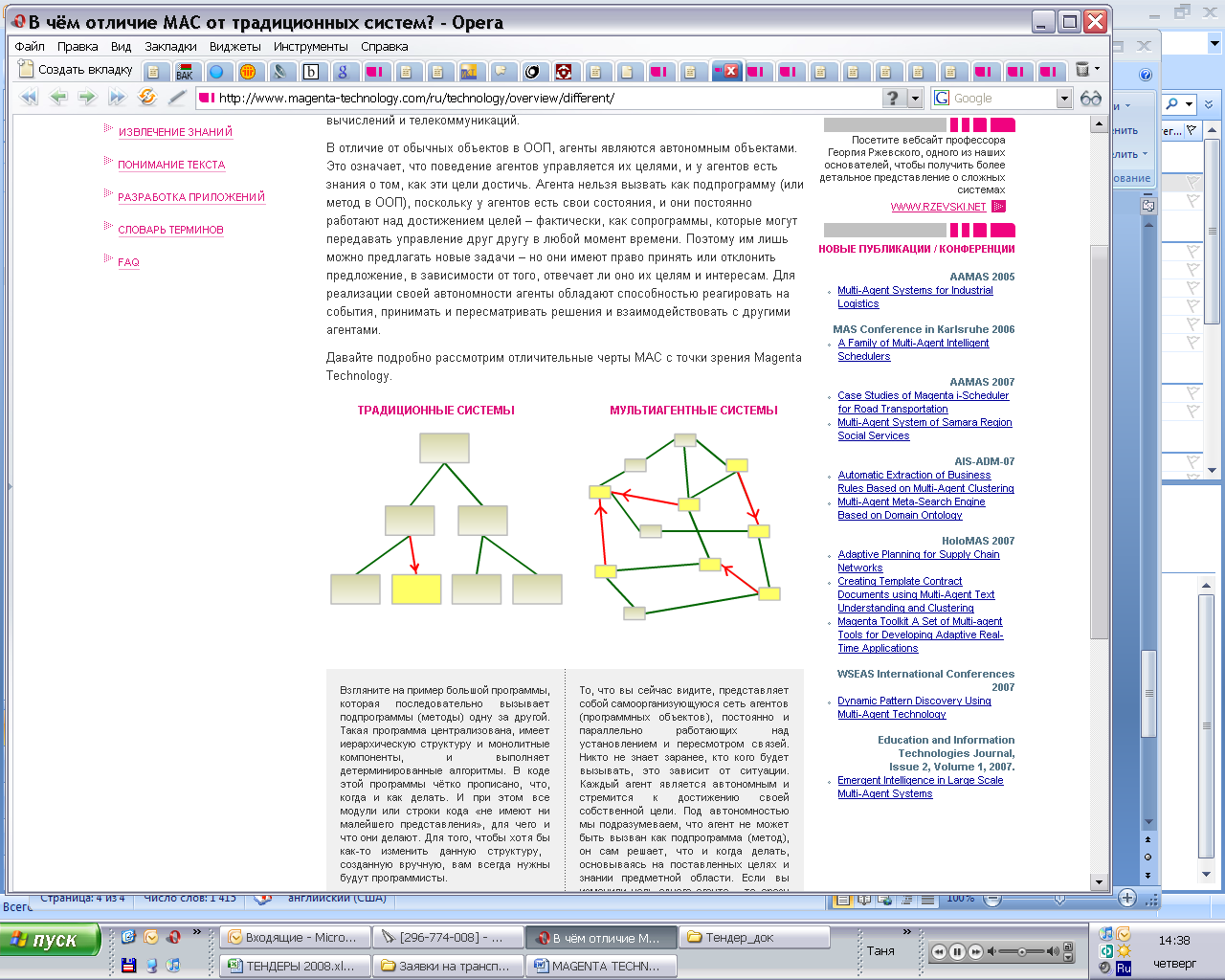Click the Windows пуск Start button
The image size is (1225, 980).
(50, 940)
